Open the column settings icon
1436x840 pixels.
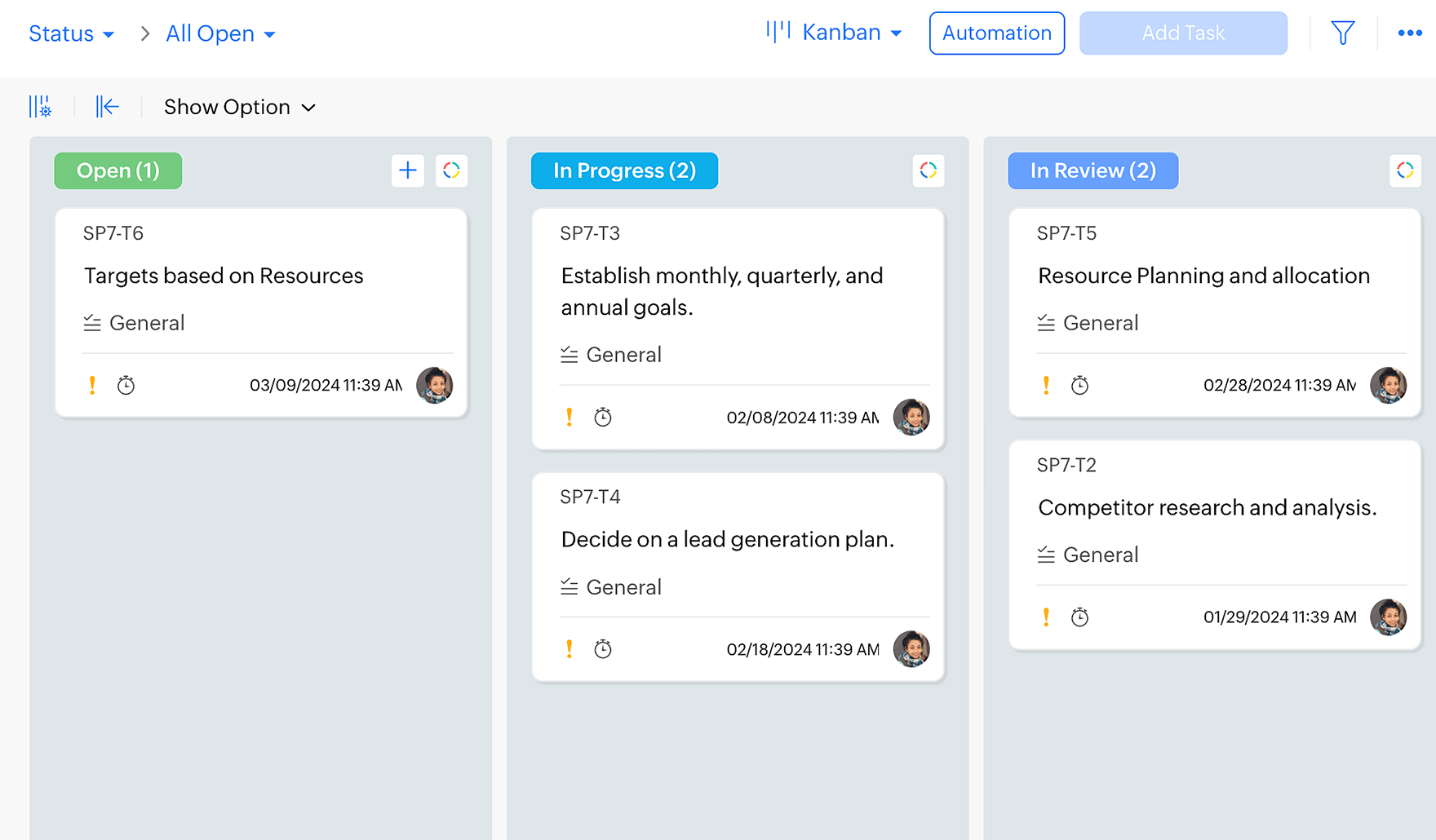pos(40,107)
